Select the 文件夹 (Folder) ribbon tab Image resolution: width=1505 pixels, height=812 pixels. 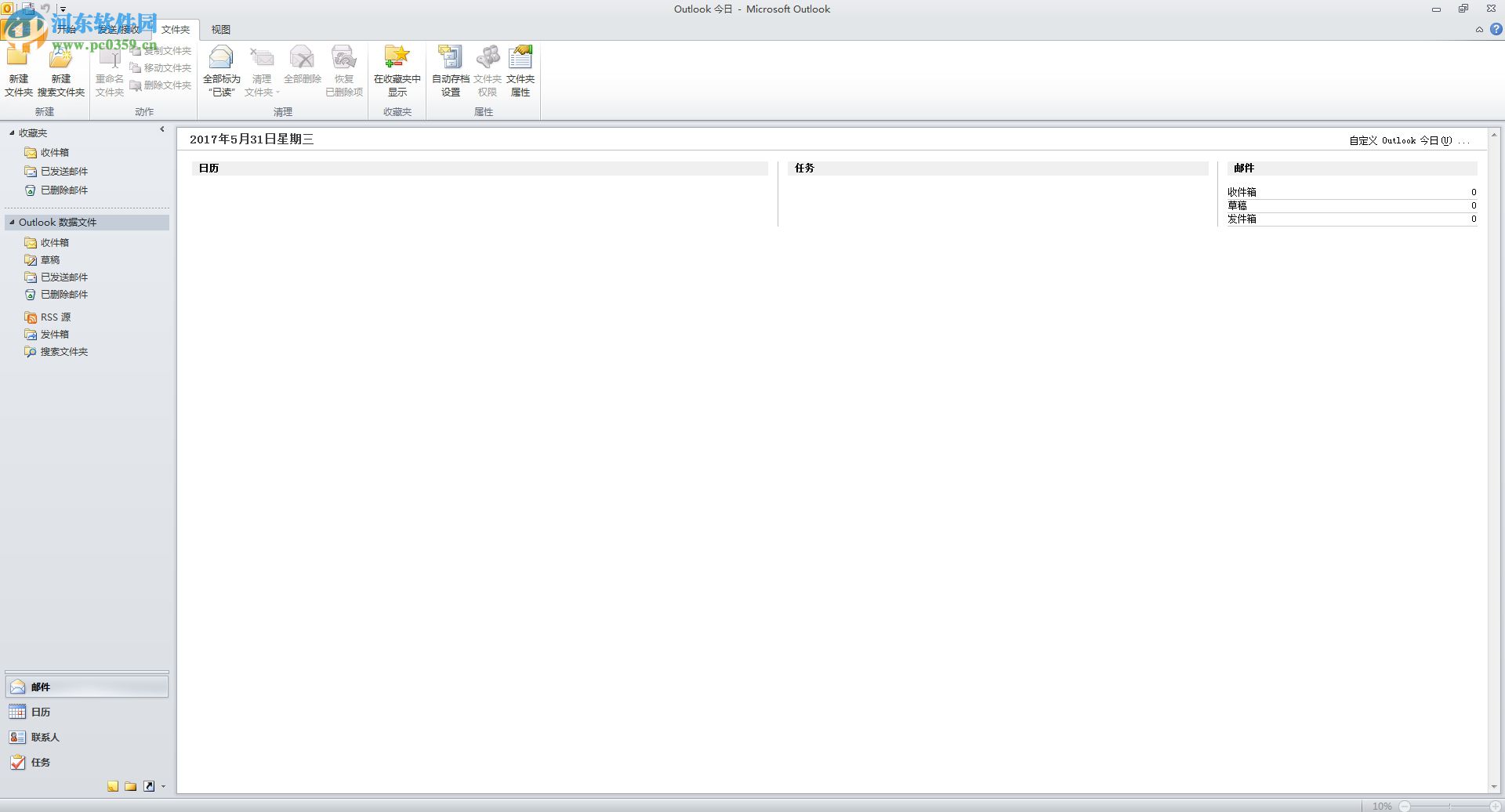pyautogui.click(x=176, y=30)
